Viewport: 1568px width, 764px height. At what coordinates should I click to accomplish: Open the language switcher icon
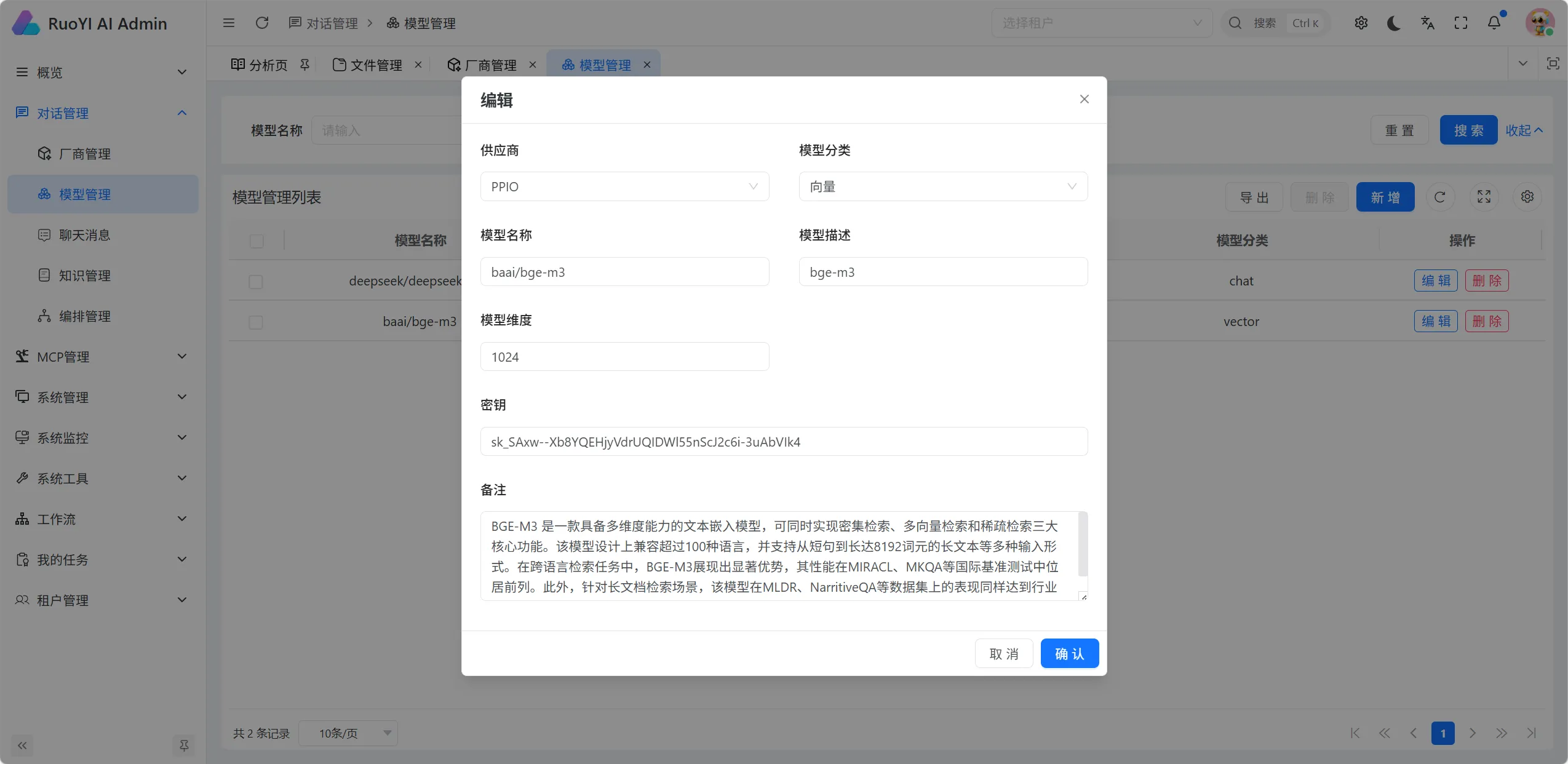coord(1428,23)
